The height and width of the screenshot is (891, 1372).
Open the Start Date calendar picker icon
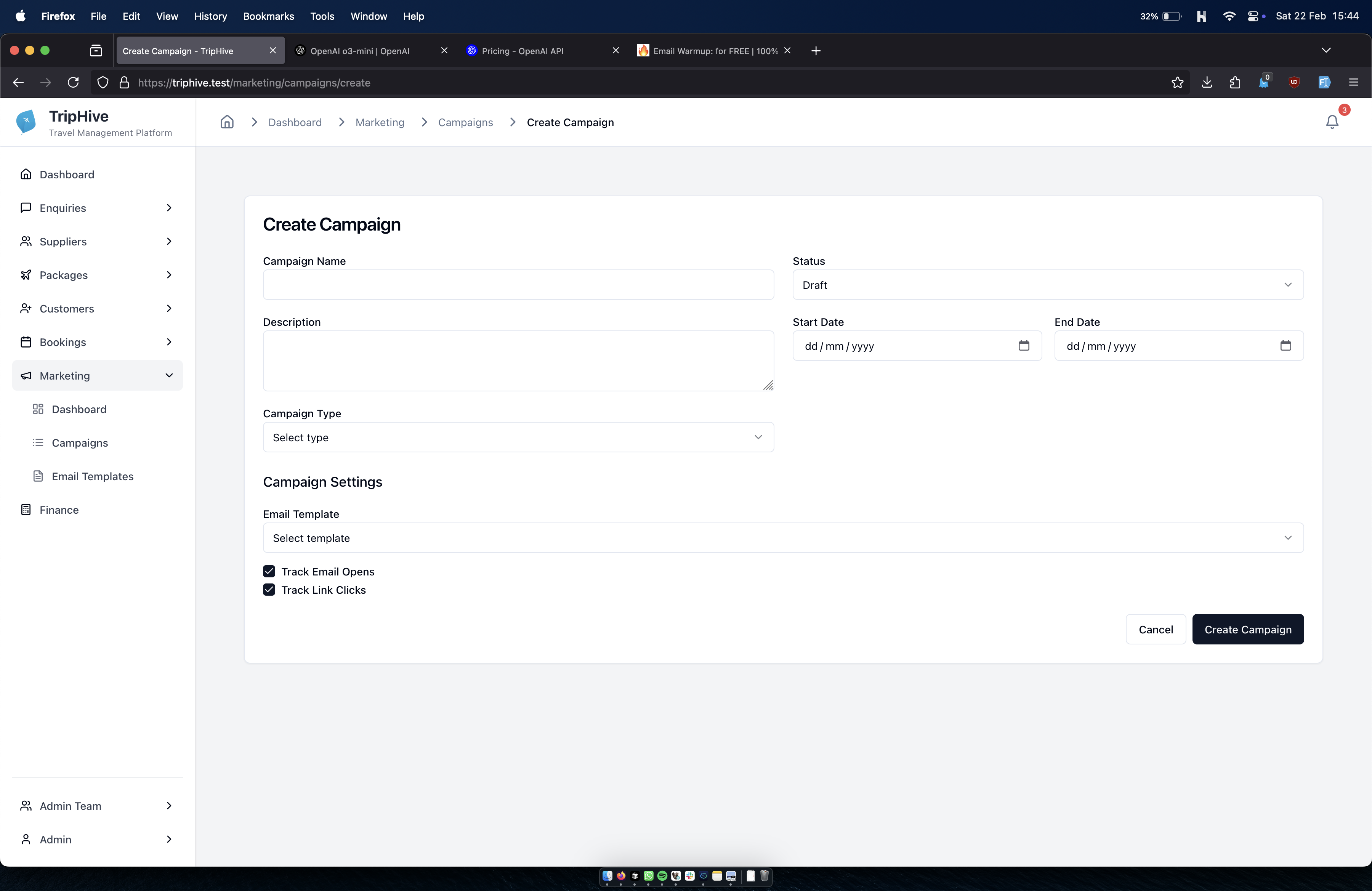coord(1024,346)
